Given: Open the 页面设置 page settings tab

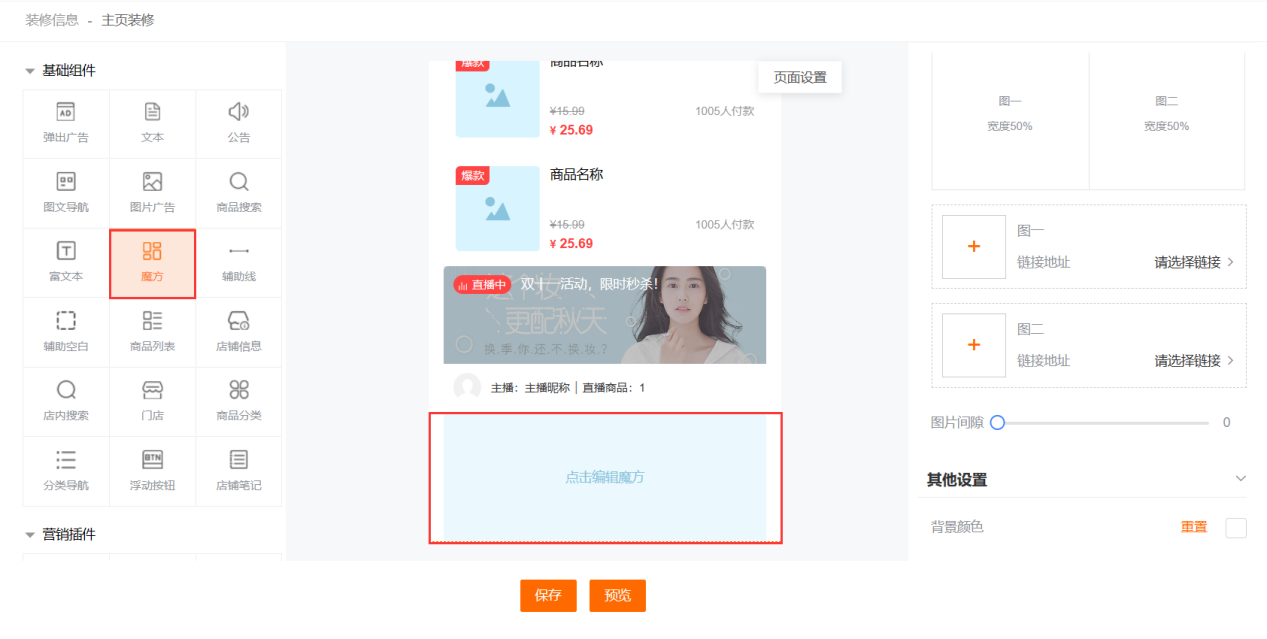Looking at the screenshot, I should coord(800,77).
